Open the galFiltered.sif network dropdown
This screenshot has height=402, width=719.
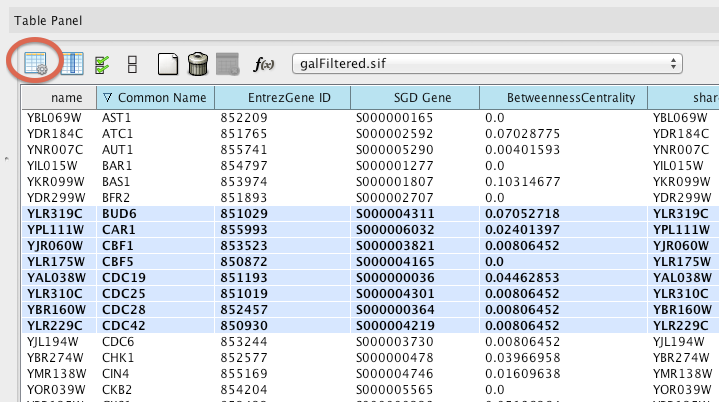pos(486,63)
